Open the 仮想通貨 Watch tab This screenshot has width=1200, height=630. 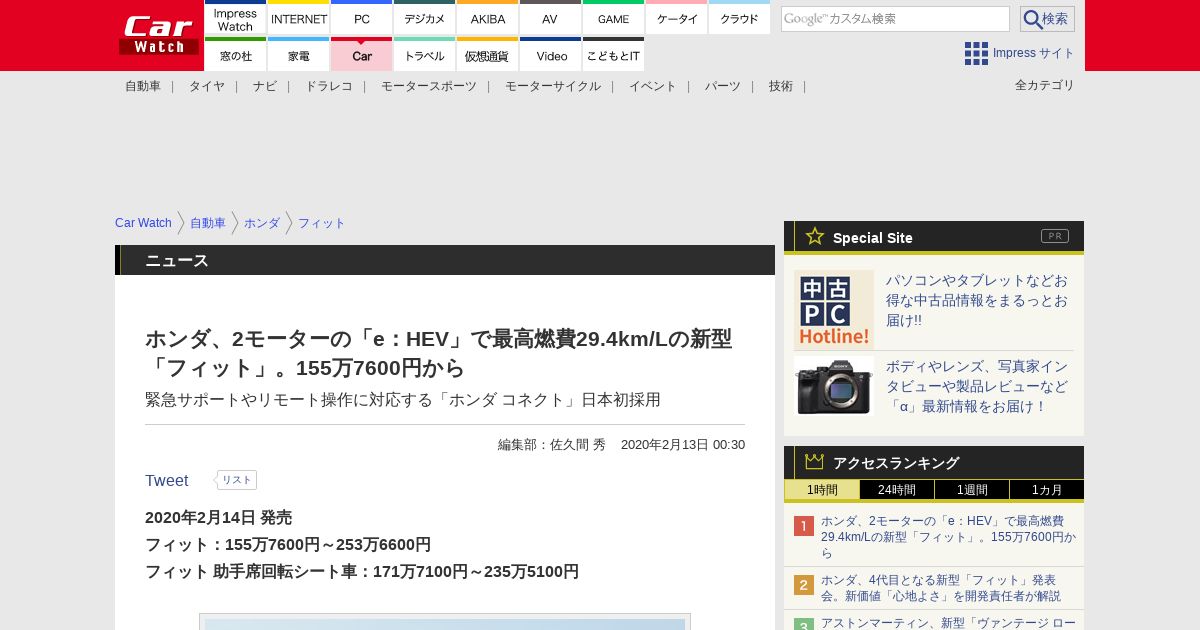point(488,55)
